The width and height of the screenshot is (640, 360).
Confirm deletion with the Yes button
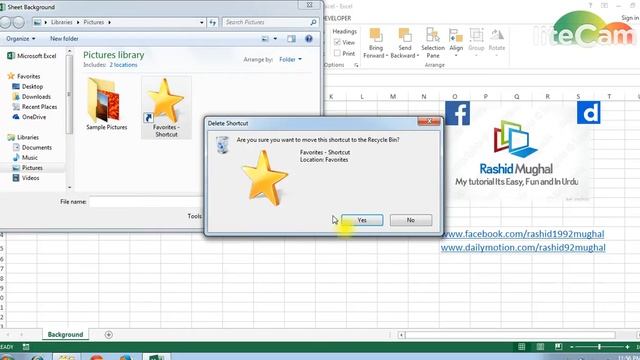362,220
